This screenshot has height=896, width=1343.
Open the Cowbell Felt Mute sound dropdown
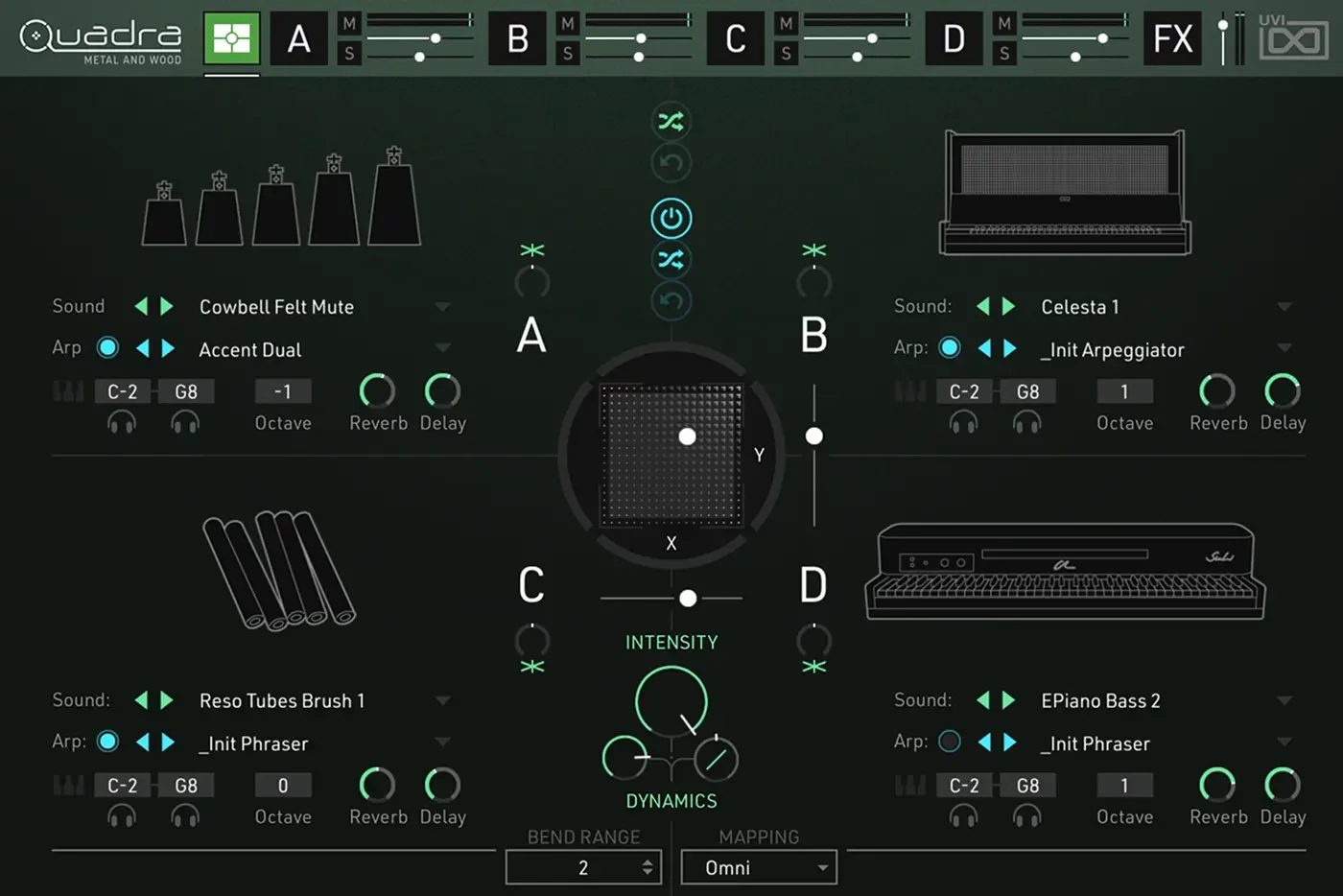(442, 307)
